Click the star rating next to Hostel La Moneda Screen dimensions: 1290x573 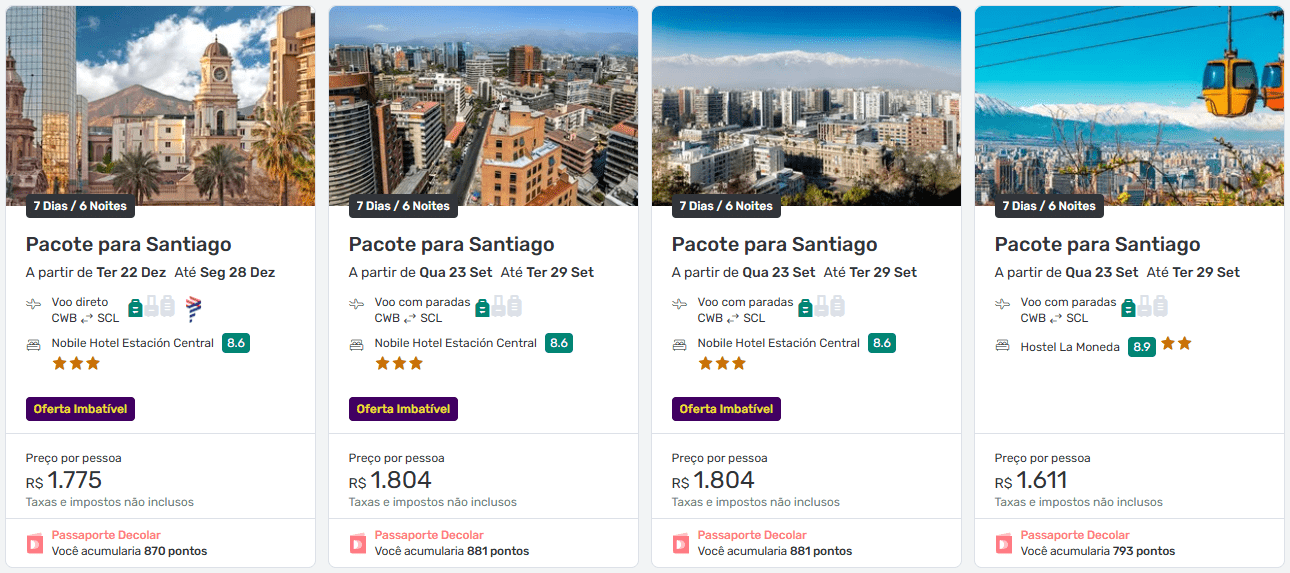coord(1176,344)
